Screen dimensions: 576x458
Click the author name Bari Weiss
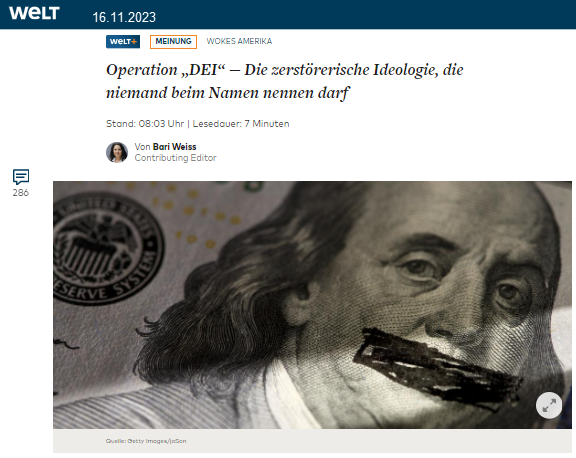[174, 147]
